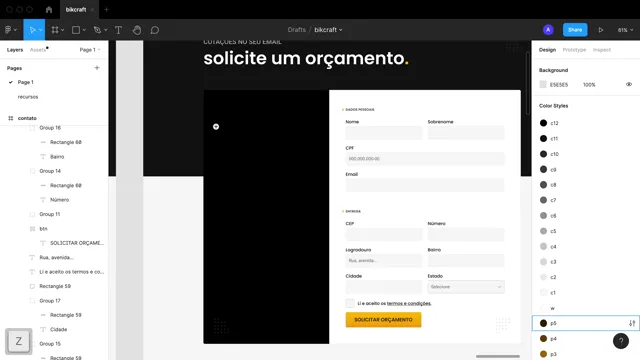Image resolution: width=640 pixels, height=360 pixels.
Task: Open the Estado Selecione dropdown
Action: click(x=466, y=287)
